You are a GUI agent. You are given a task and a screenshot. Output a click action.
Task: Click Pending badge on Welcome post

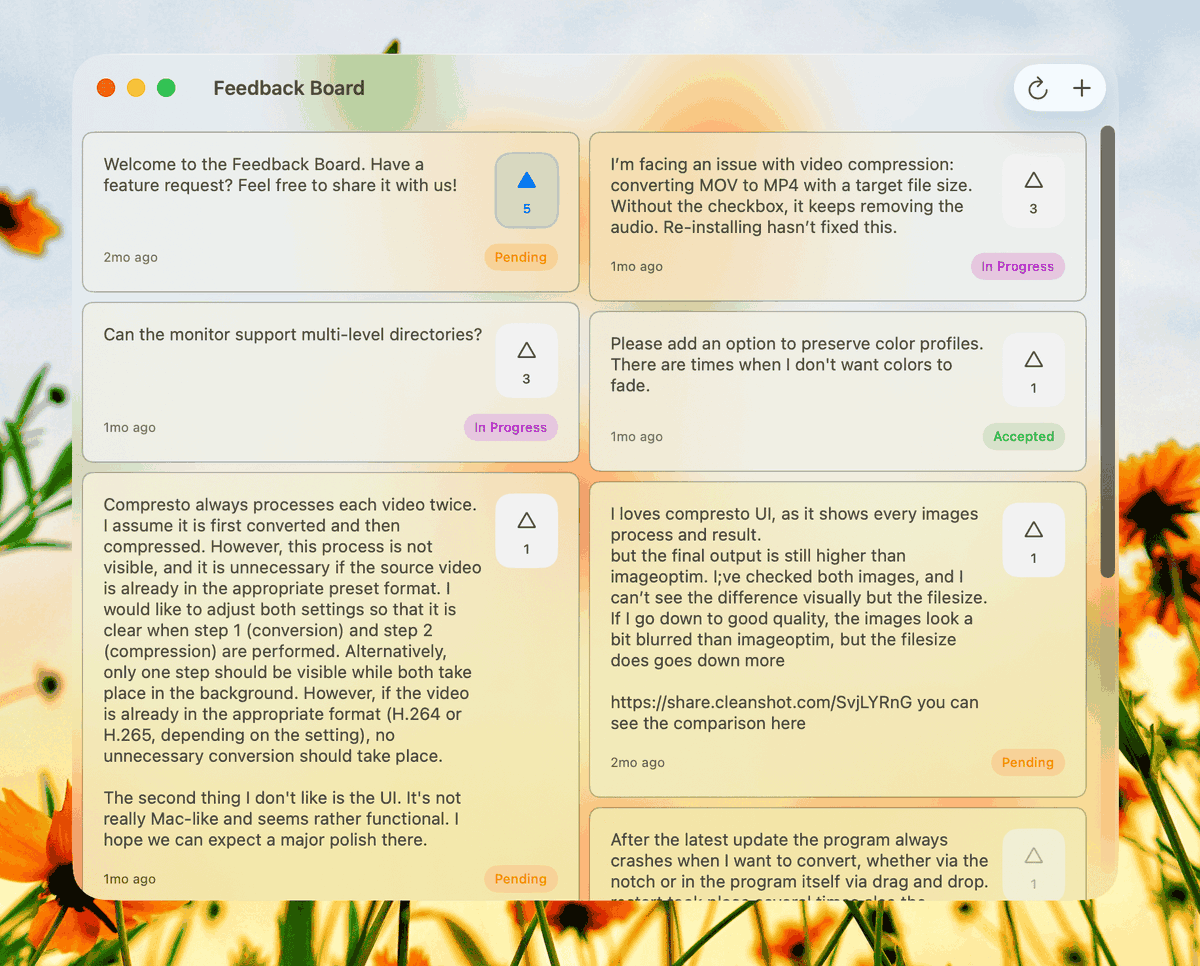coord(520,257)
